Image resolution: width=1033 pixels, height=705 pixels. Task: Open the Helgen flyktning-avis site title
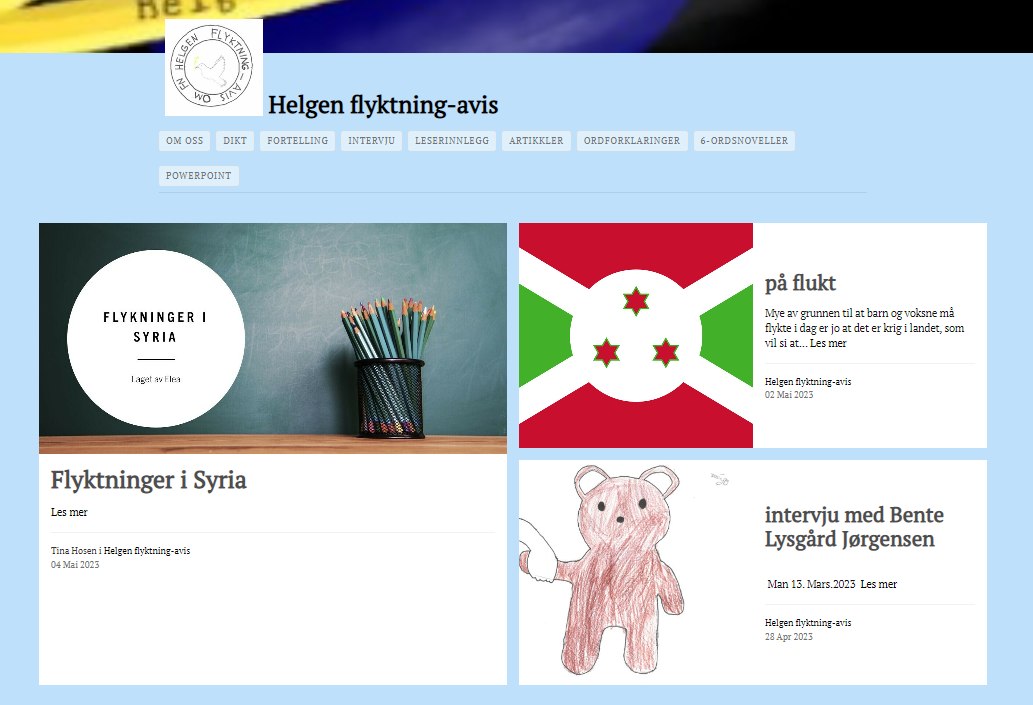(x=383, y=105)
